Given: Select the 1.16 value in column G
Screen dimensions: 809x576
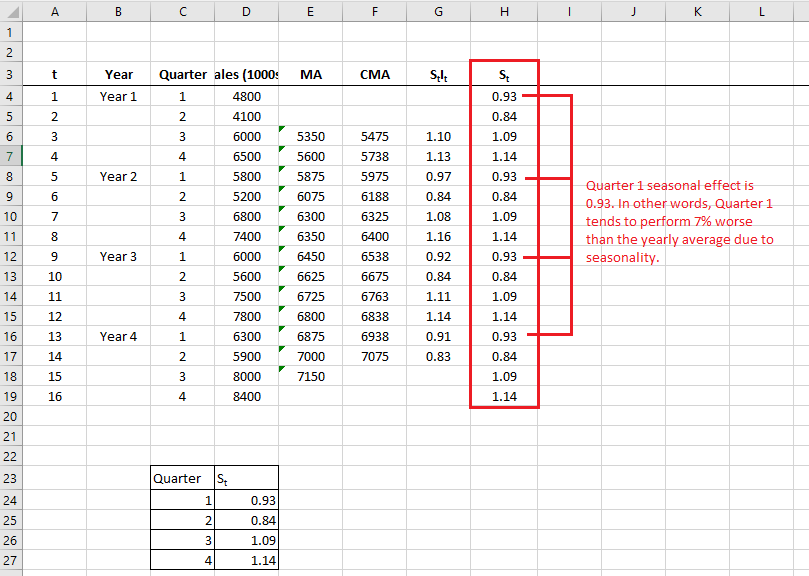Looking at the screenshot, I should click(x=438, y=237).
